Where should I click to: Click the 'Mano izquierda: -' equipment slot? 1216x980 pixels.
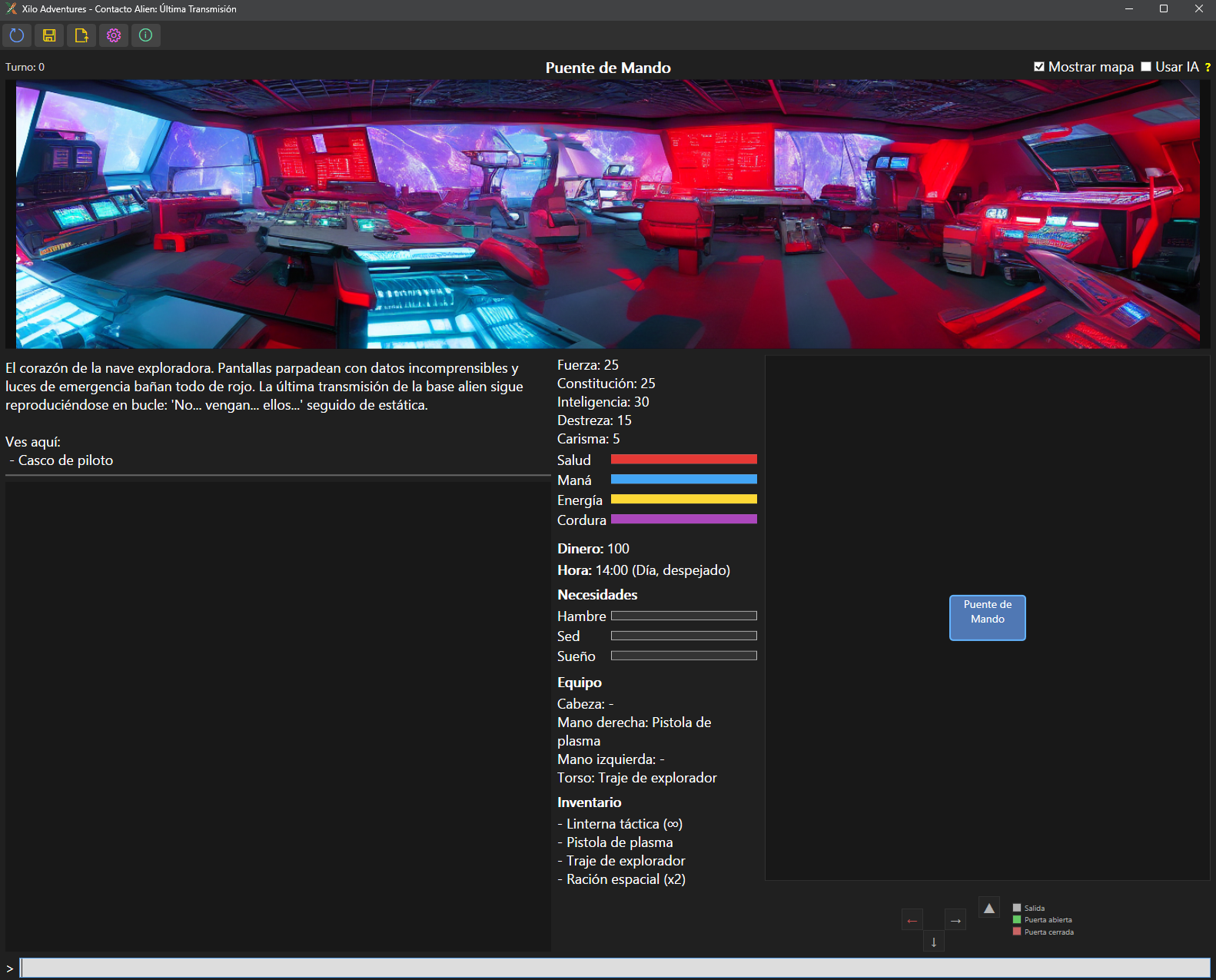click(611, 759)
